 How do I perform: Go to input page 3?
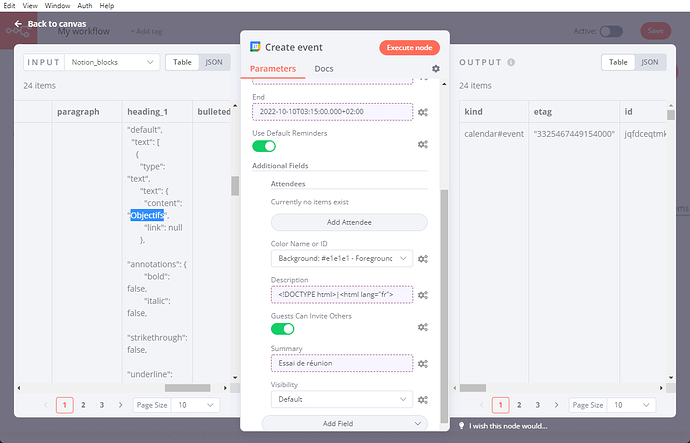(102, 405)
